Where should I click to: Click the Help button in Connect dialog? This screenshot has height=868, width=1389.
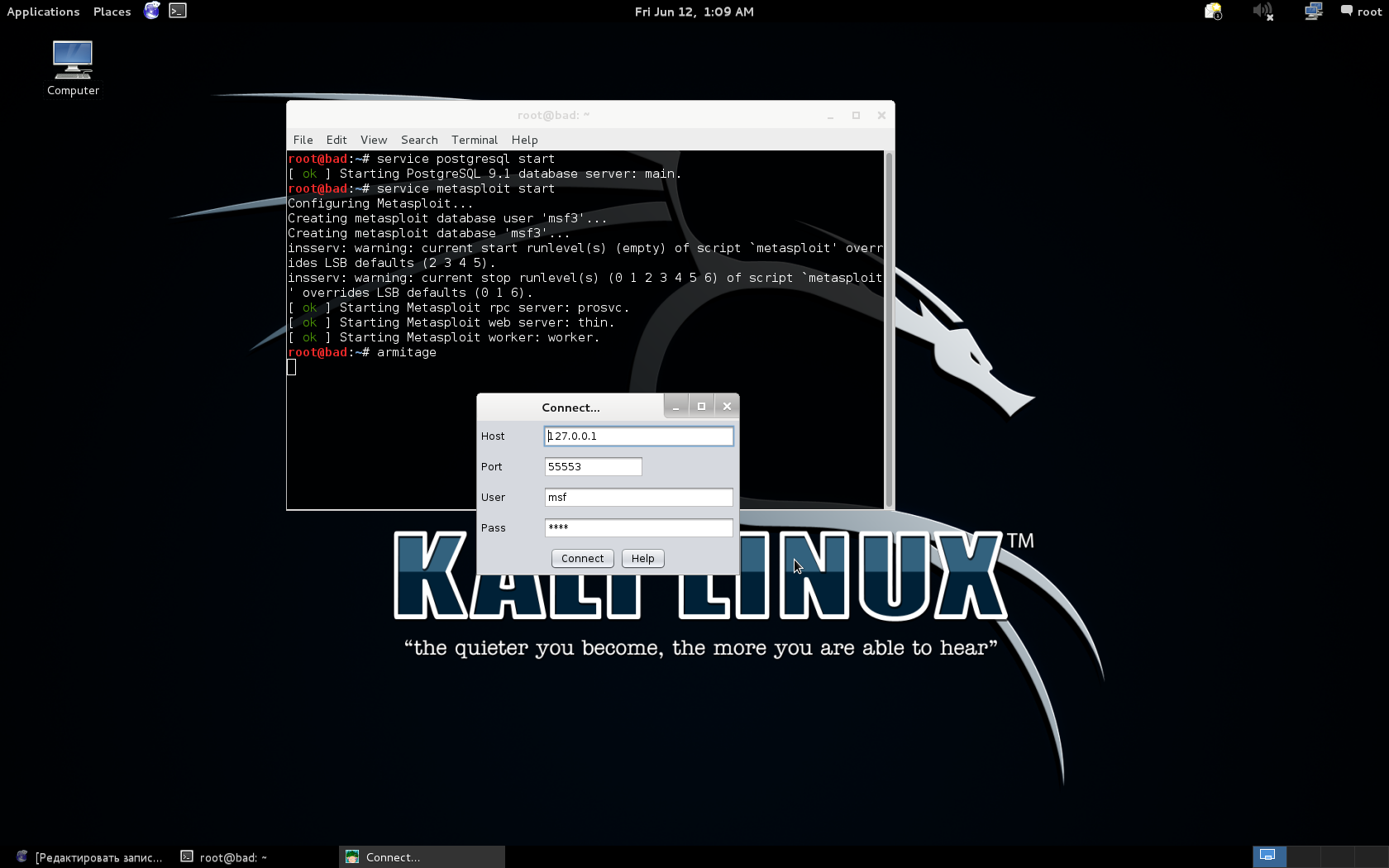click(x=642, y=559)
